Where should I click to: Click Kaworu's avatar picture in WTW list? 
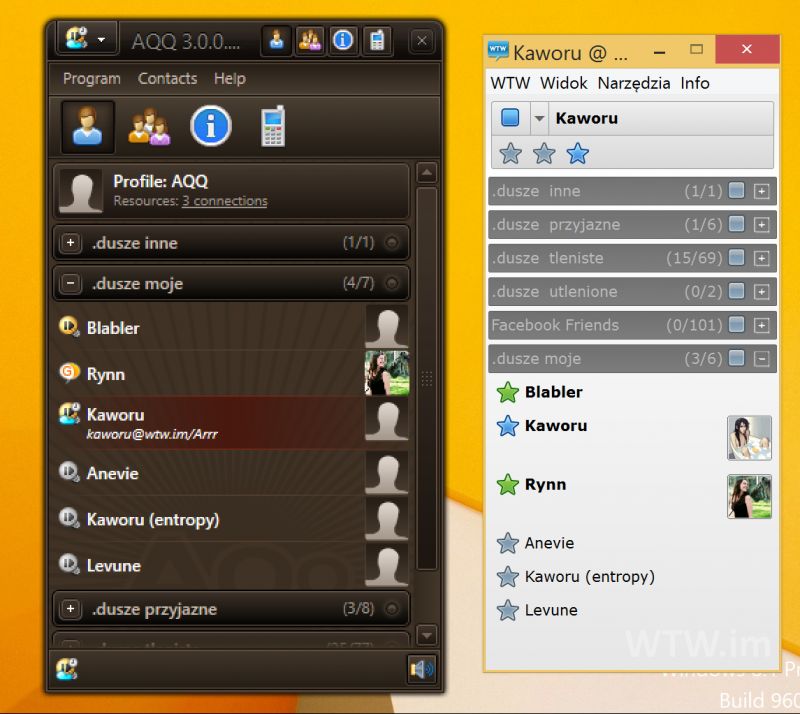749,438
